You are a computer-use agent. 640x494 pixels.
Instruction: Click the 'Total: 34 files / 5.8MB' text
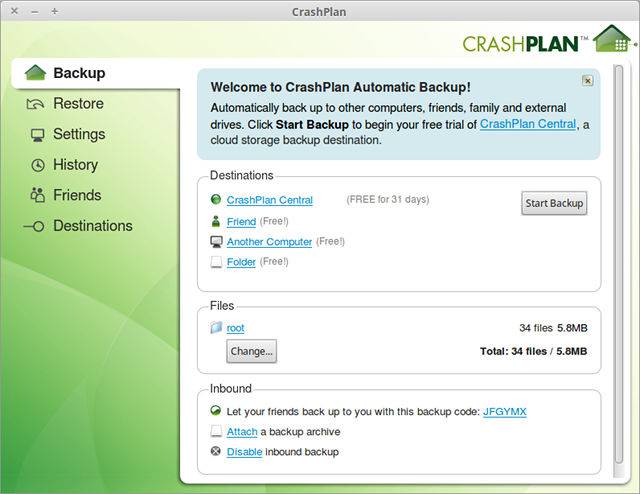pyautogui.click(x=533, y=352)
